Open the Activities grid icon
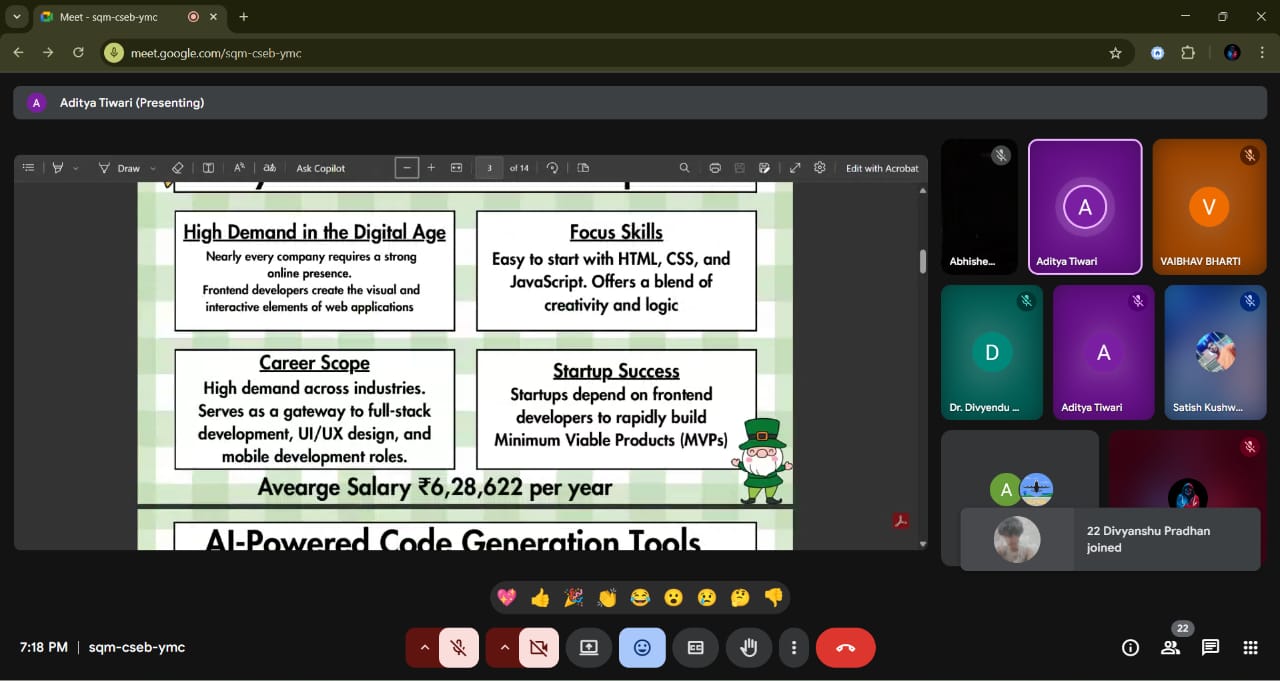 1250,648
